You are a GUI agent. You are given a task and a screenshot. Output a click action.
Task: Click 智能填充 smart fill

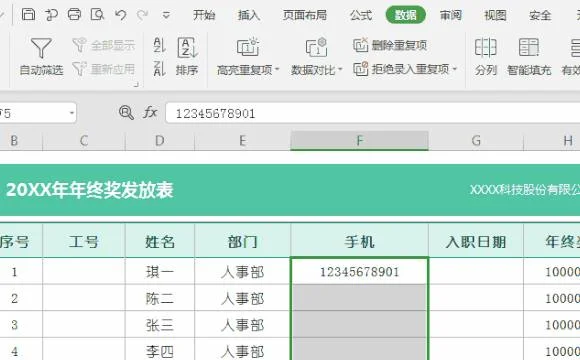529,56
